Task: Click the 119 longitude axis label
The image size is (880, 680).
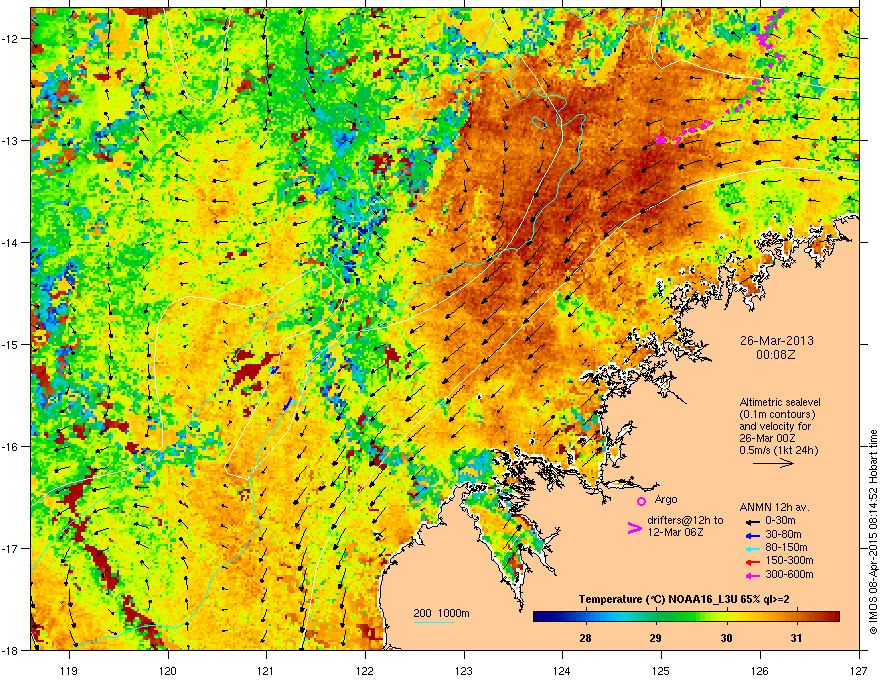Action: tap(69, 670)
